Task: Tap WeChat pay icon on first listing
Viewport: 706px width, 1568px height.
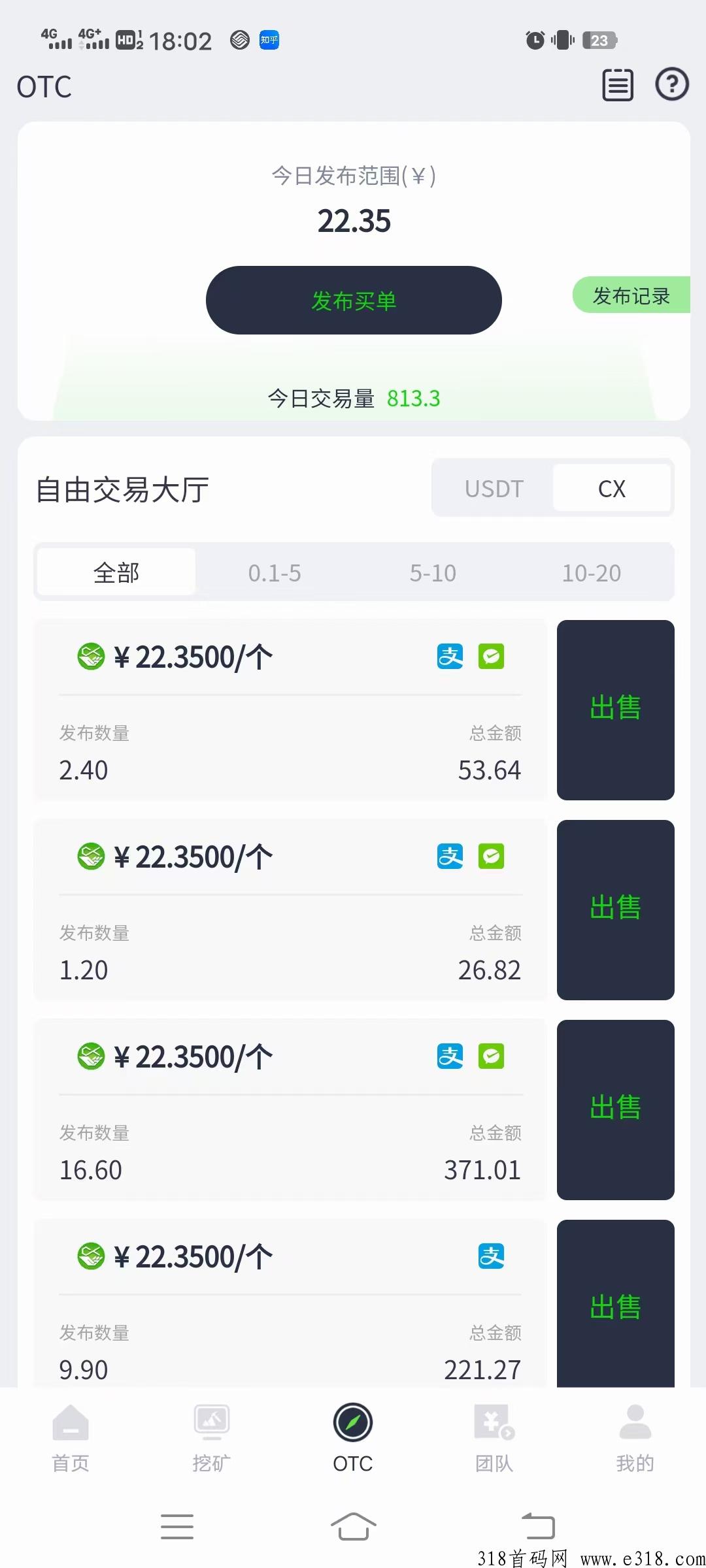Action: [491, 656]
